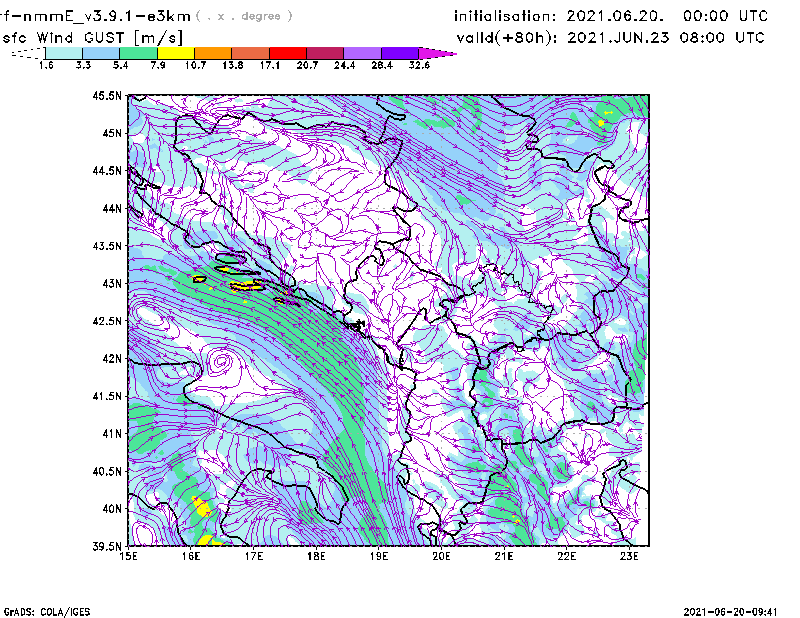This screenshot has height=618, width=800.
Task: Click the latitude label 44.5N
Action: (107, 170)
